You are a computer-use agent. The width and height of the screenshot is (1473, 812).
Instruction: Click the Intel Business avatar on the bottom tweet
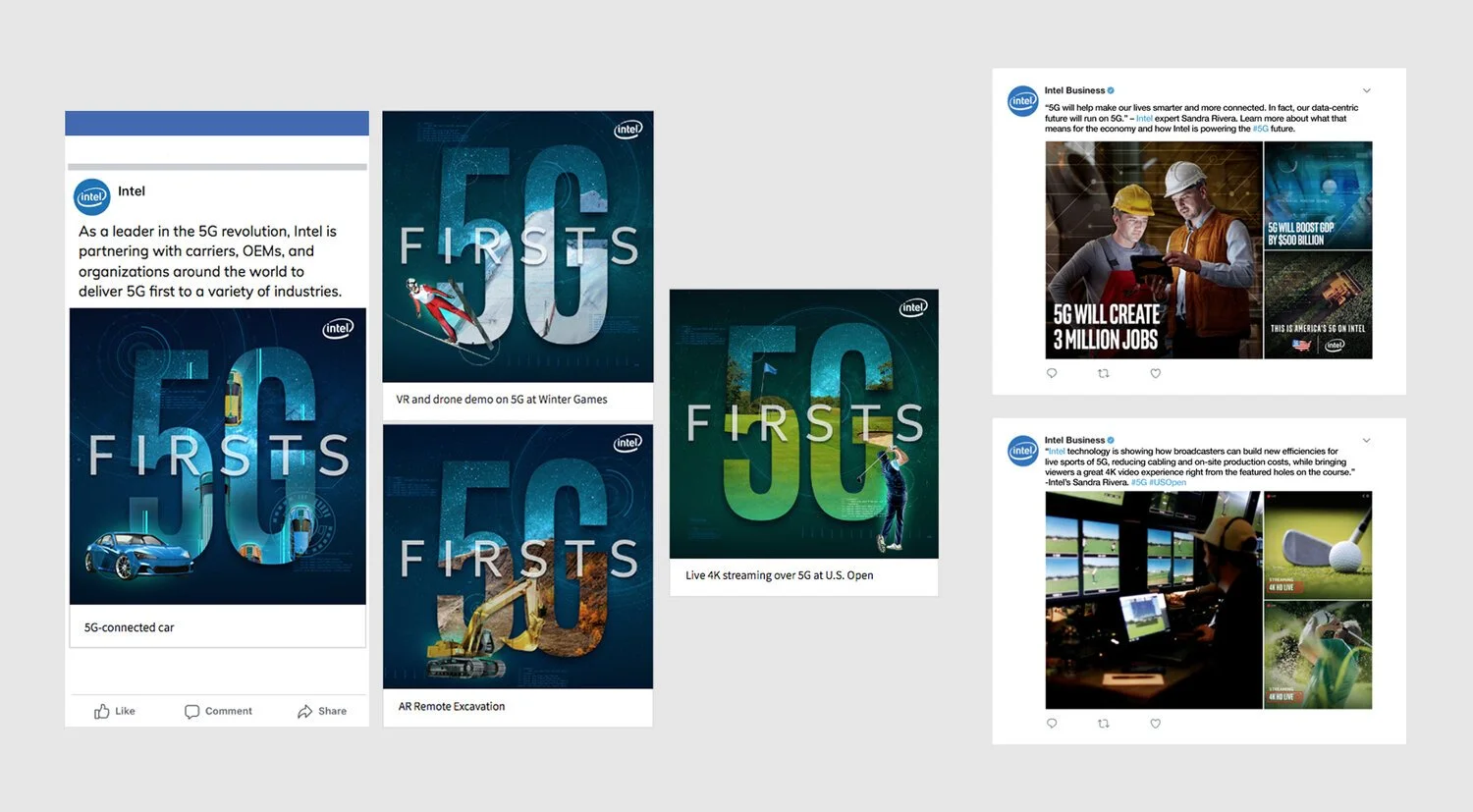pyautogui.click(x=1022, y=451)
